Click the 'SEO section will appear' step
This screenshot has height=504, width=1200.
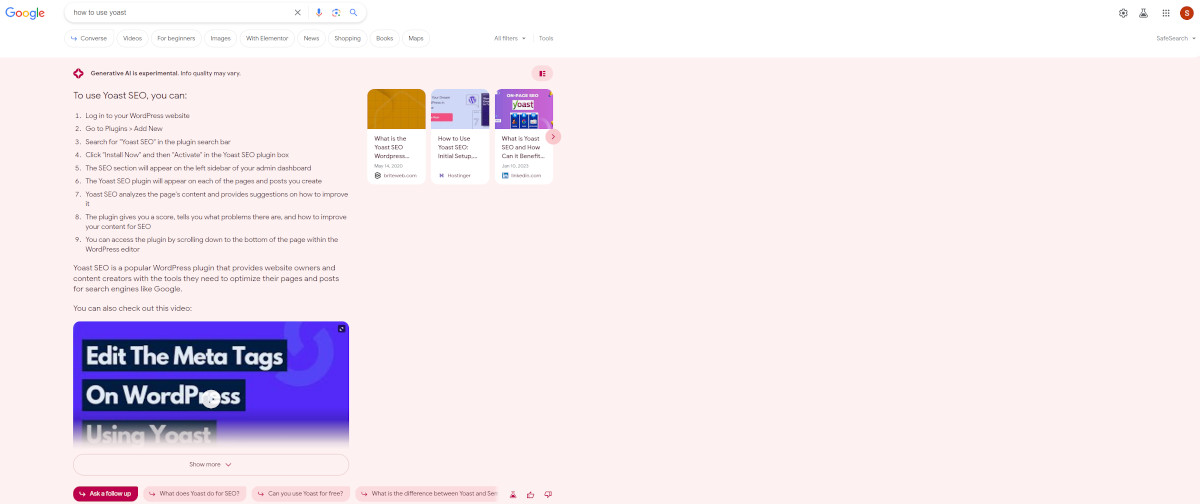click(x=198, y=168)
